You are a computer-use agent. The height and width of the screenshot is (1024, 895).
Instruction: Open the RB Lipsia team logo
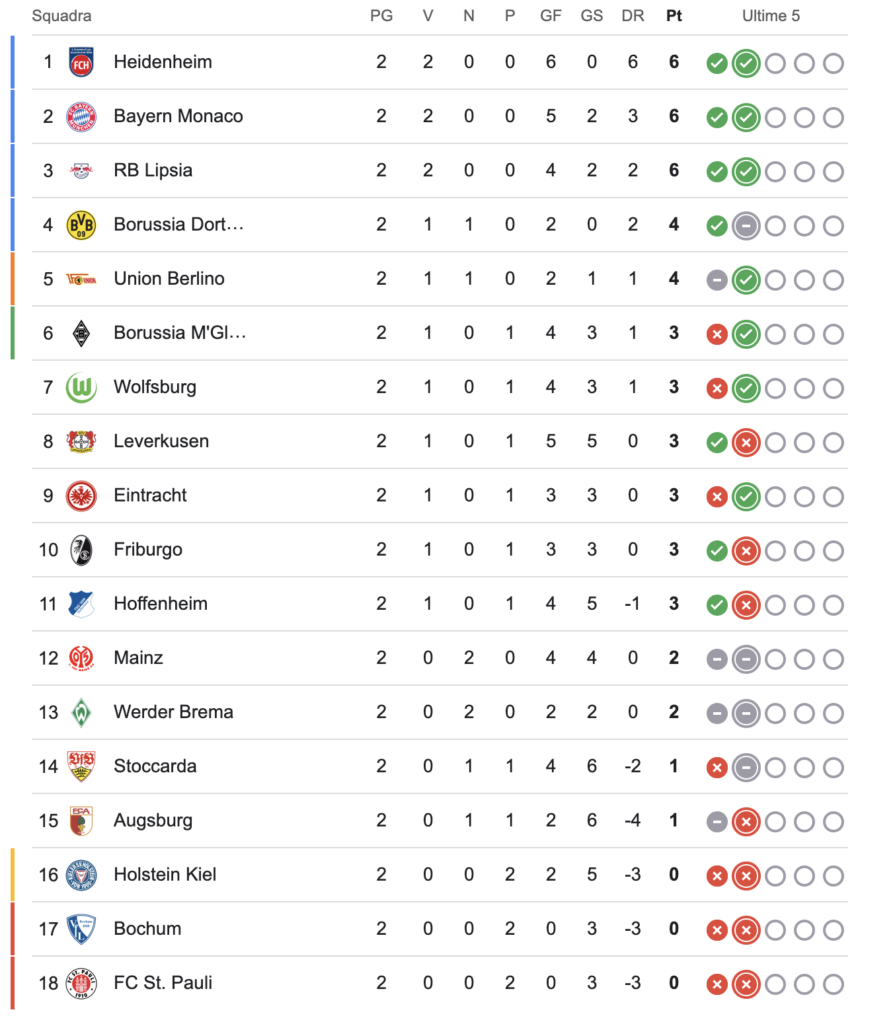(81, 170)
